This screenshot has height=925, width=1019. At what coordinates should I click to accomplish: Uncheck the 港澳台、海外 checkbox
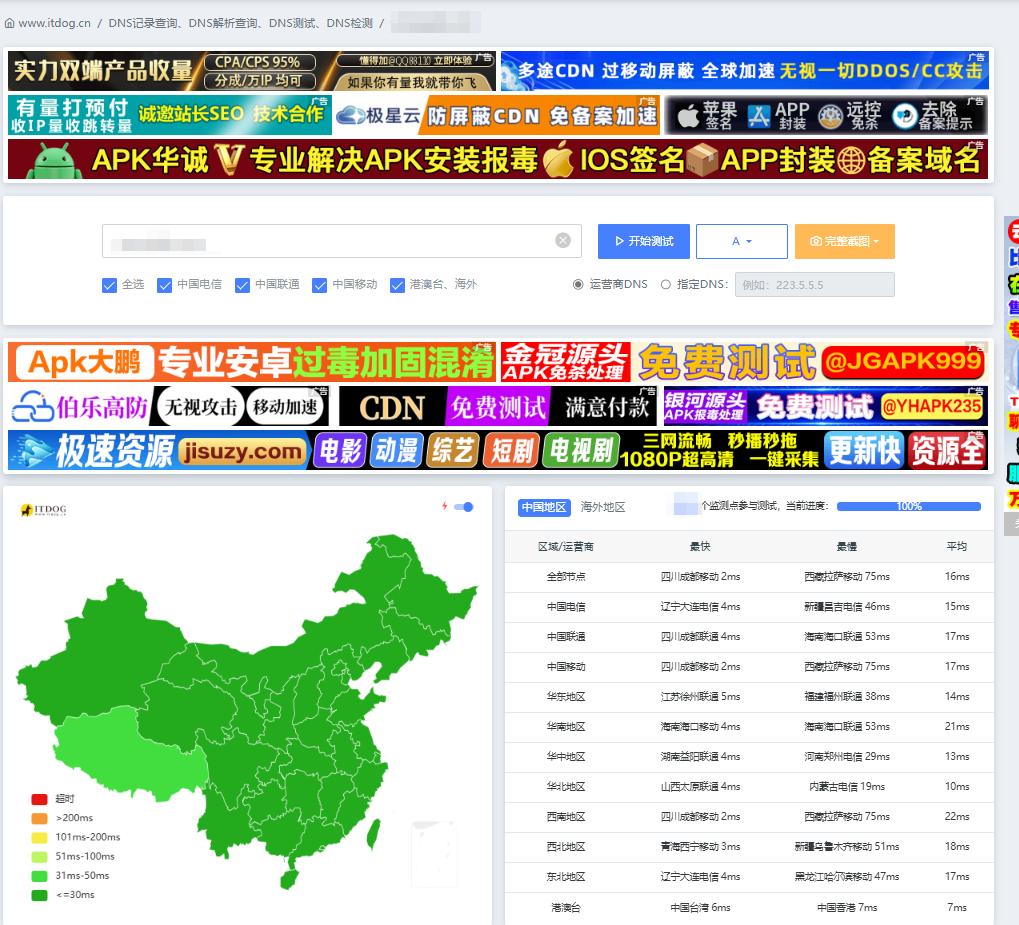[397, 285]
